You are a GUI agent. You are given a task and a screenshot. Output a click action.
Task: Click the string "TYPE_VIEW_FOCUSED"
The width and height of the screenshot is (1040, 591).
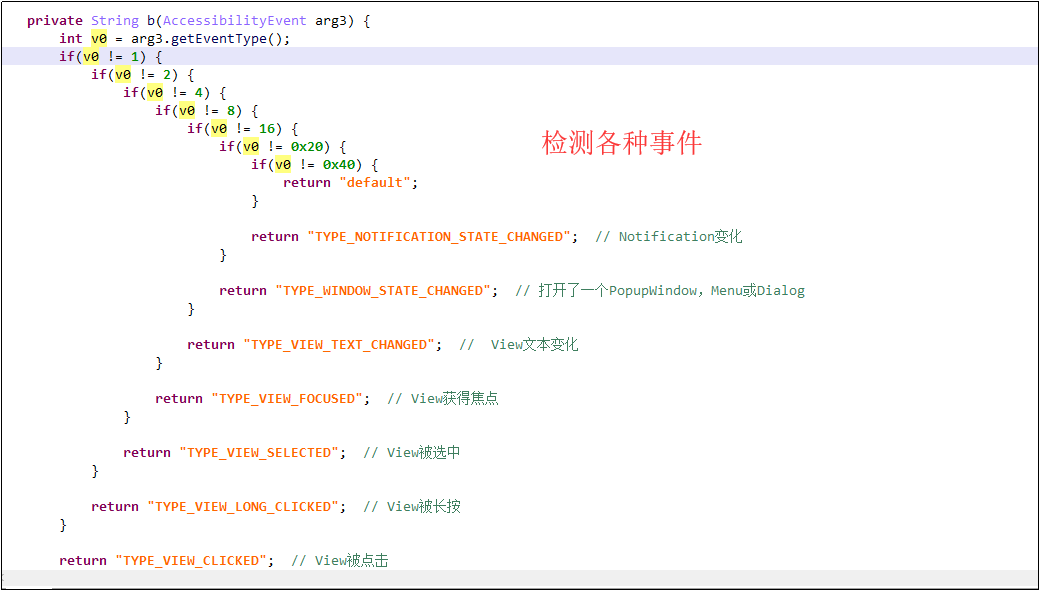coord(287,399)
